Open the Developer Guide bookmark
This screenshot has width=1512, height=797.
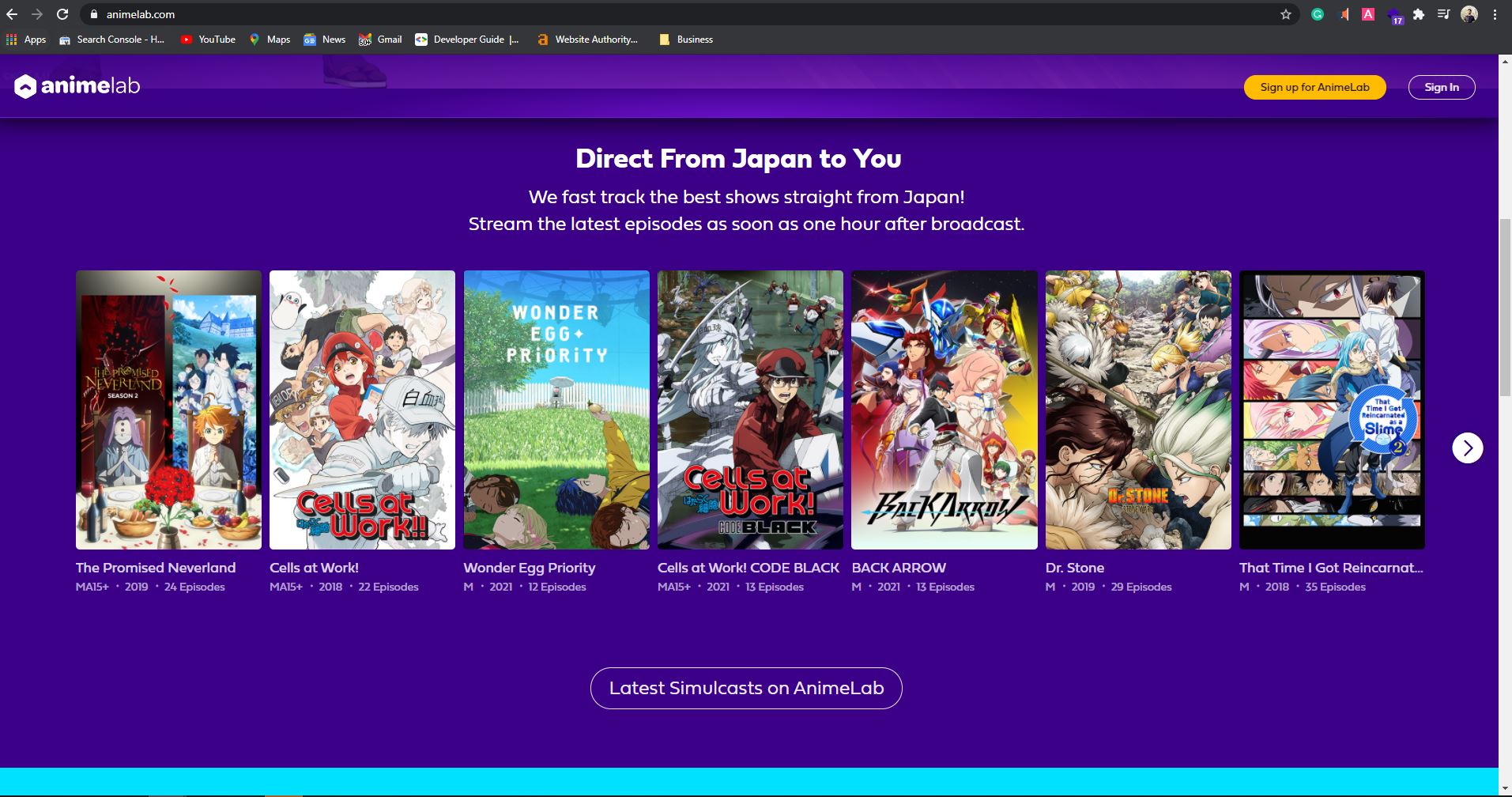[x=467, y=40]
